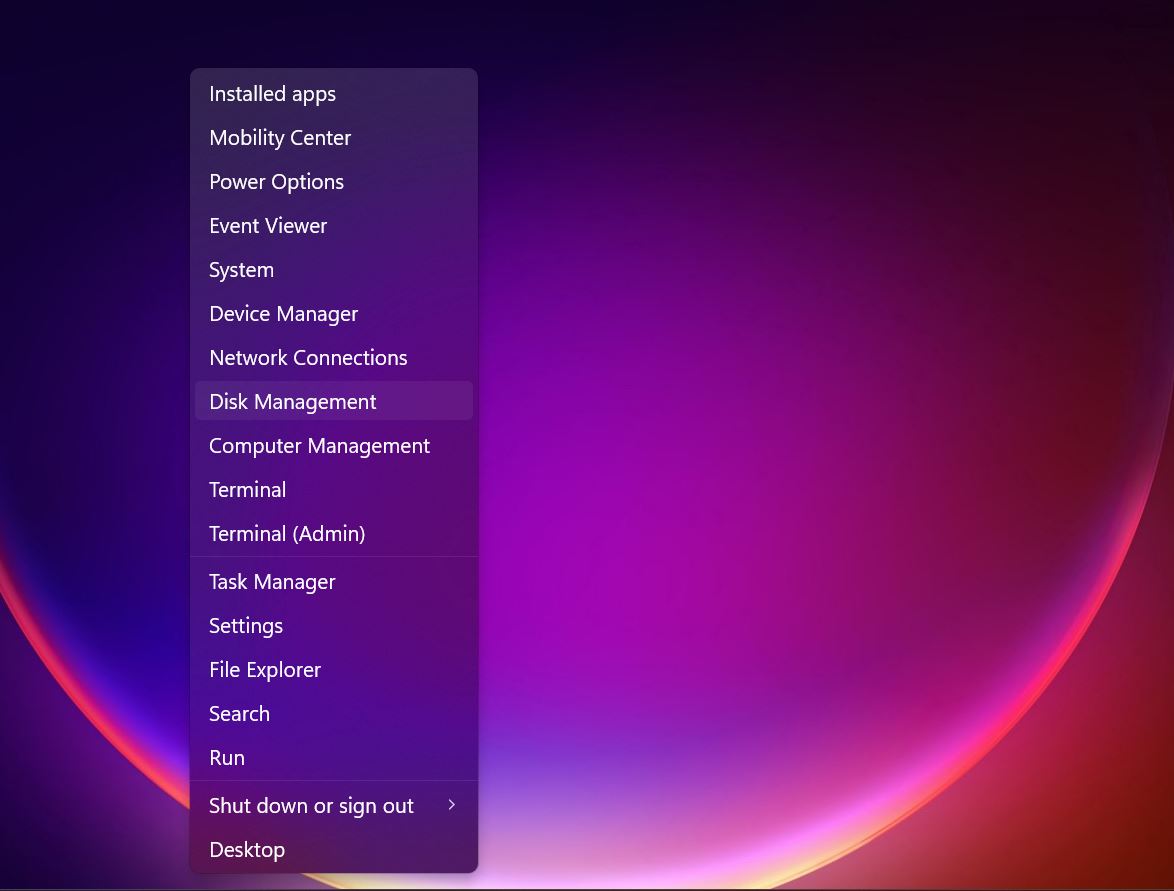Screen dimensions: 1174x891
Task: Launch File Explorer
Action: click(333, 670)
